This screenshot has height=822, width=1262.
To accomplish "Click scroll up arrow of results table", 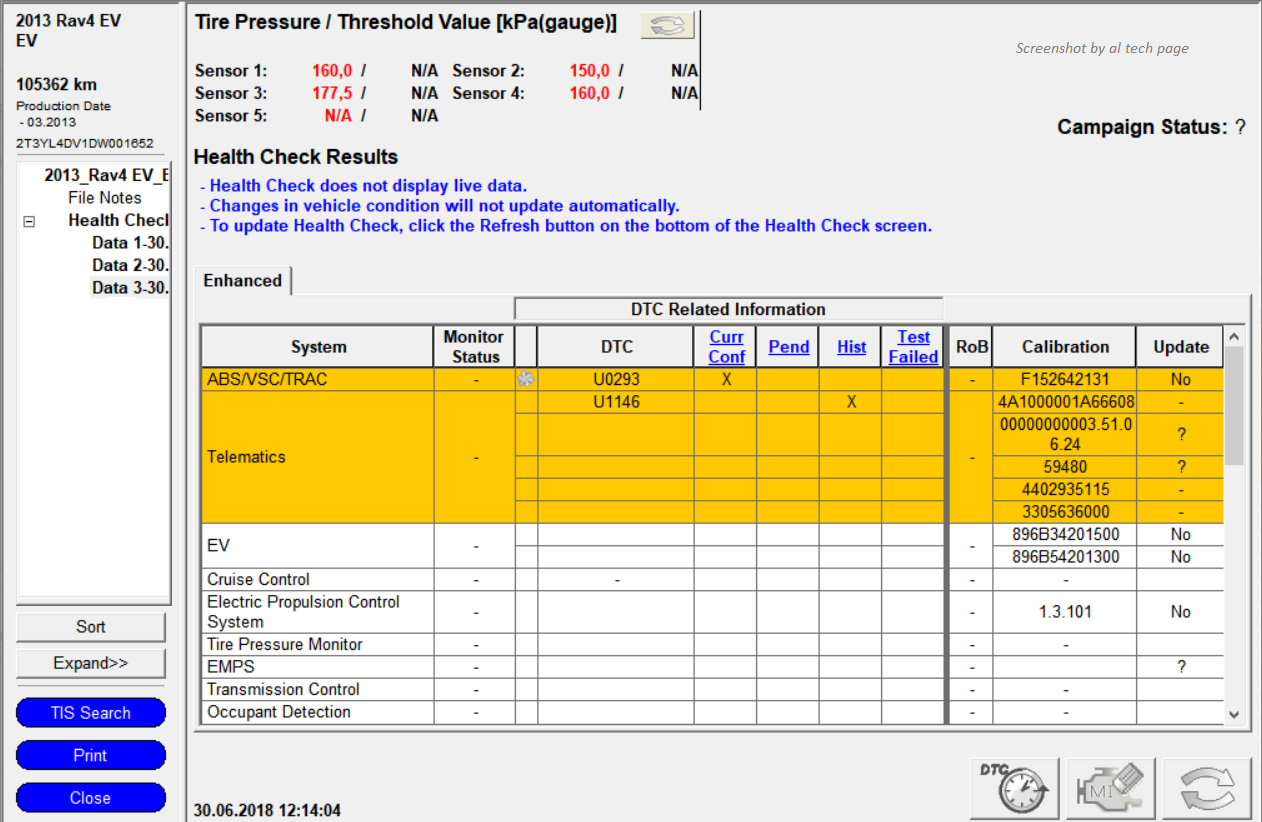I will pyautogui.click(x=1234, y=338).
